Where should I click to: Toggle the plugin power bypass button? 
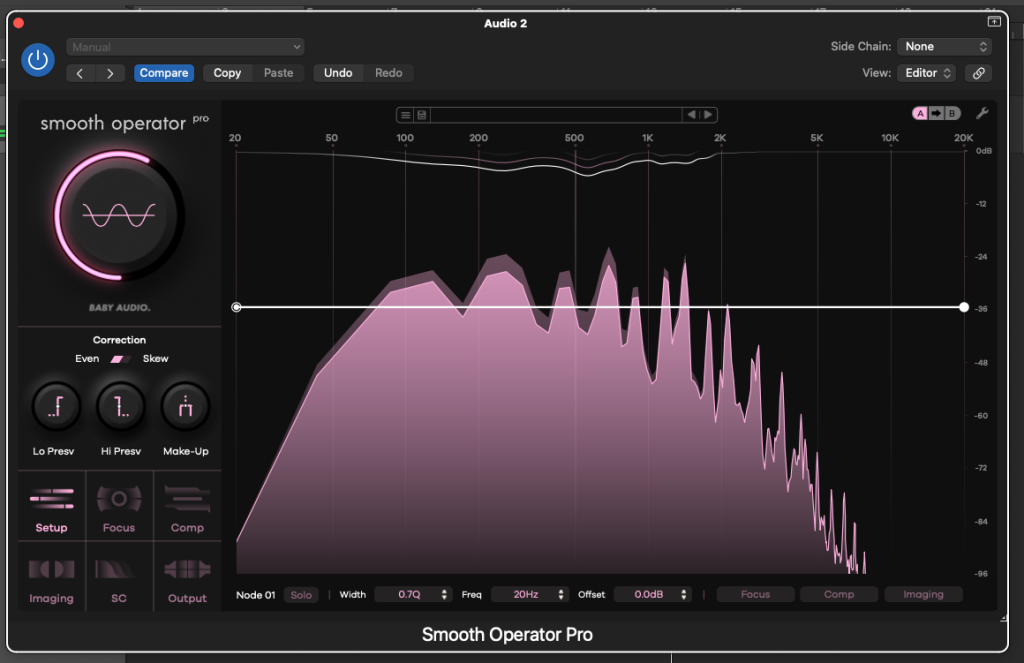pos(38,60)
